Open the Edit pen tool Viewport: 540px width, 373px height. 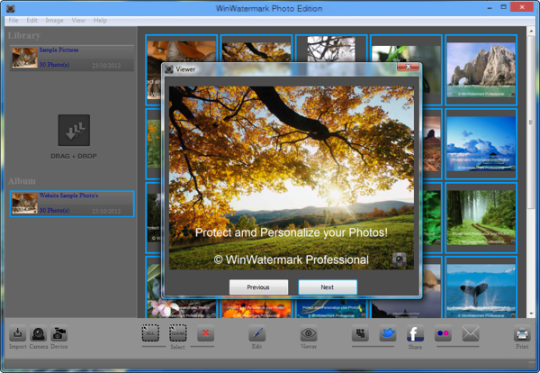[257, 333]
